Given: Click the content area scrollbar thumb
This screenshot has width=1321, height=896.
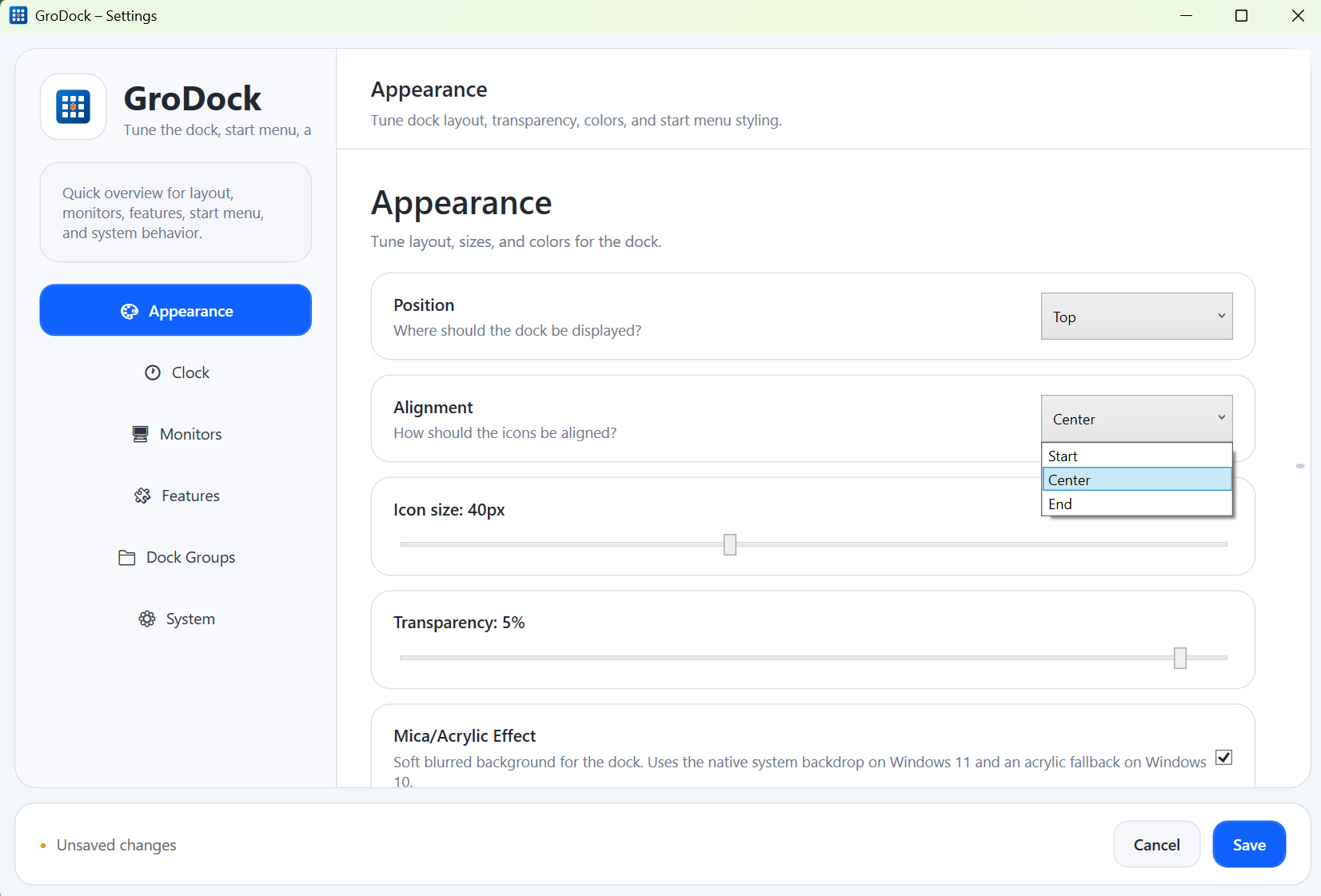Looking at the screenshot, I should [1300, 466].
